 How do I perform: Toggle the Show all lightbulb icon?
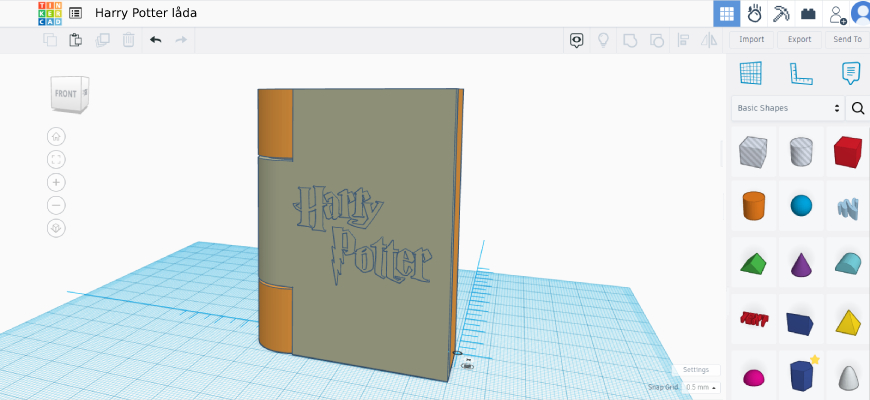click(x=603, y=40)
